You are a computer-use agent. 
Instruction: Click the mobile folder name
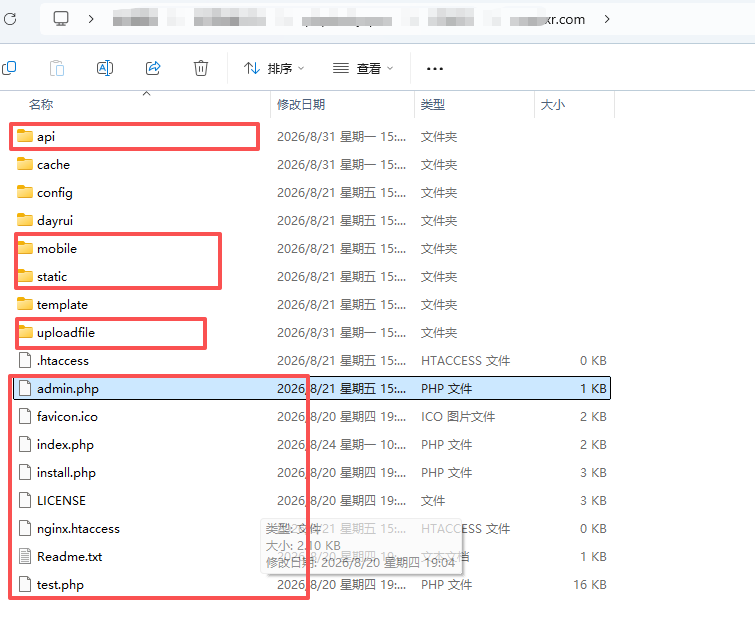pos(57,248)
